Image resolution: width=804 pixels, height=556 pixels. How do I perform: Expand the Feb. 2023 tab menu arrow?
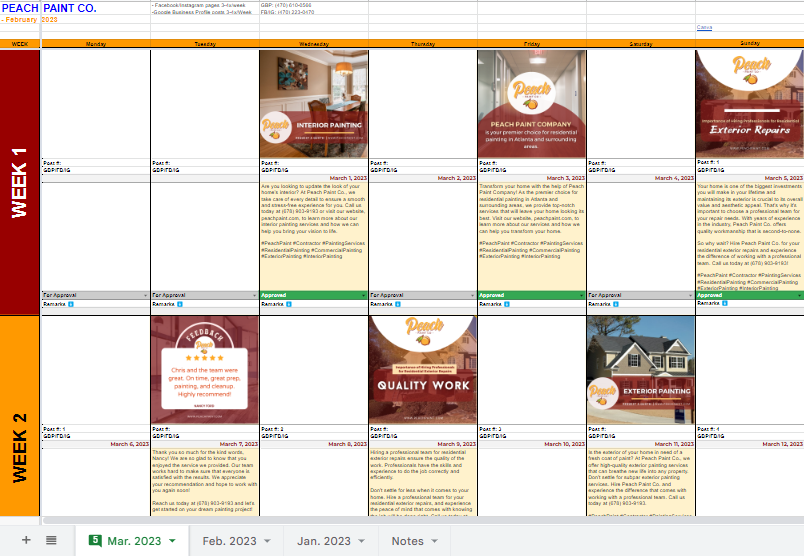click(x=267, y=541)
